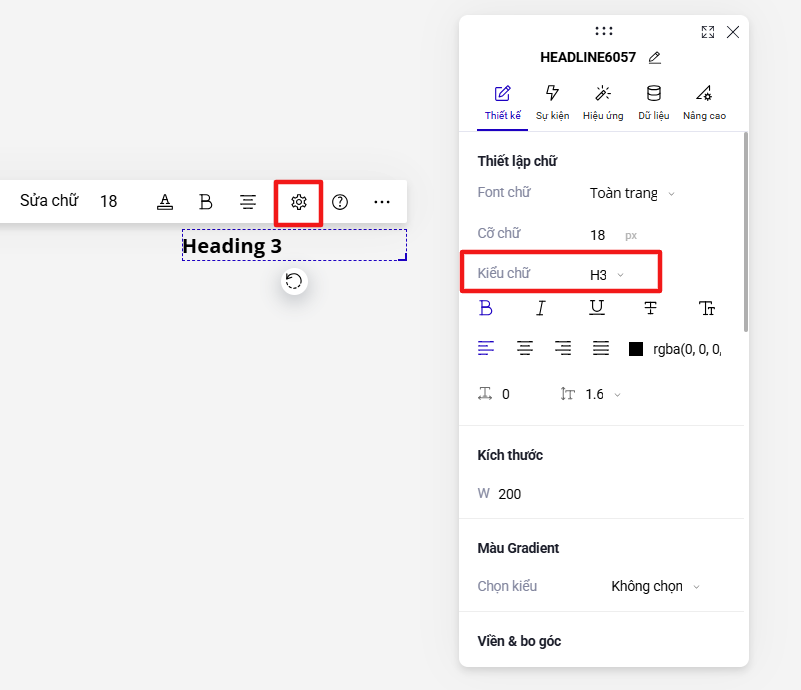This screenshot has height=690, width=801.
Task: Open the three-dot more options menu
Action: [x=382, y=202]
